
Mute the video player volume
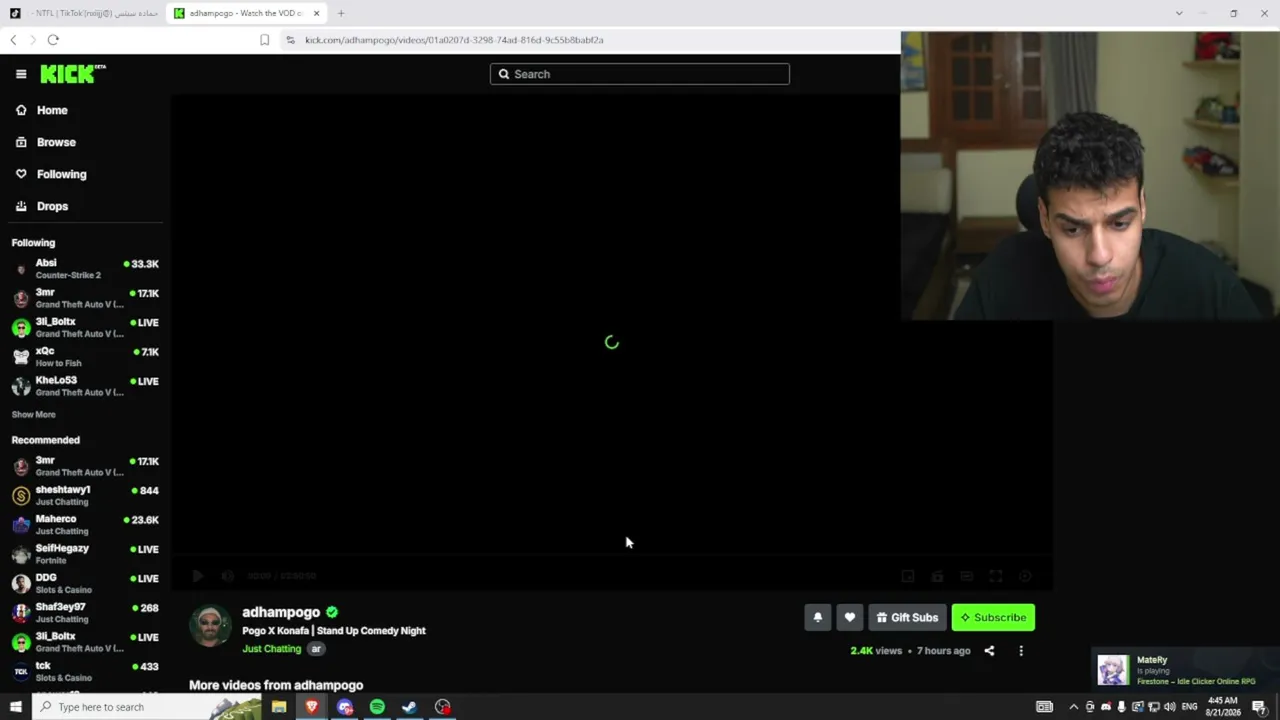click(228, 576)
